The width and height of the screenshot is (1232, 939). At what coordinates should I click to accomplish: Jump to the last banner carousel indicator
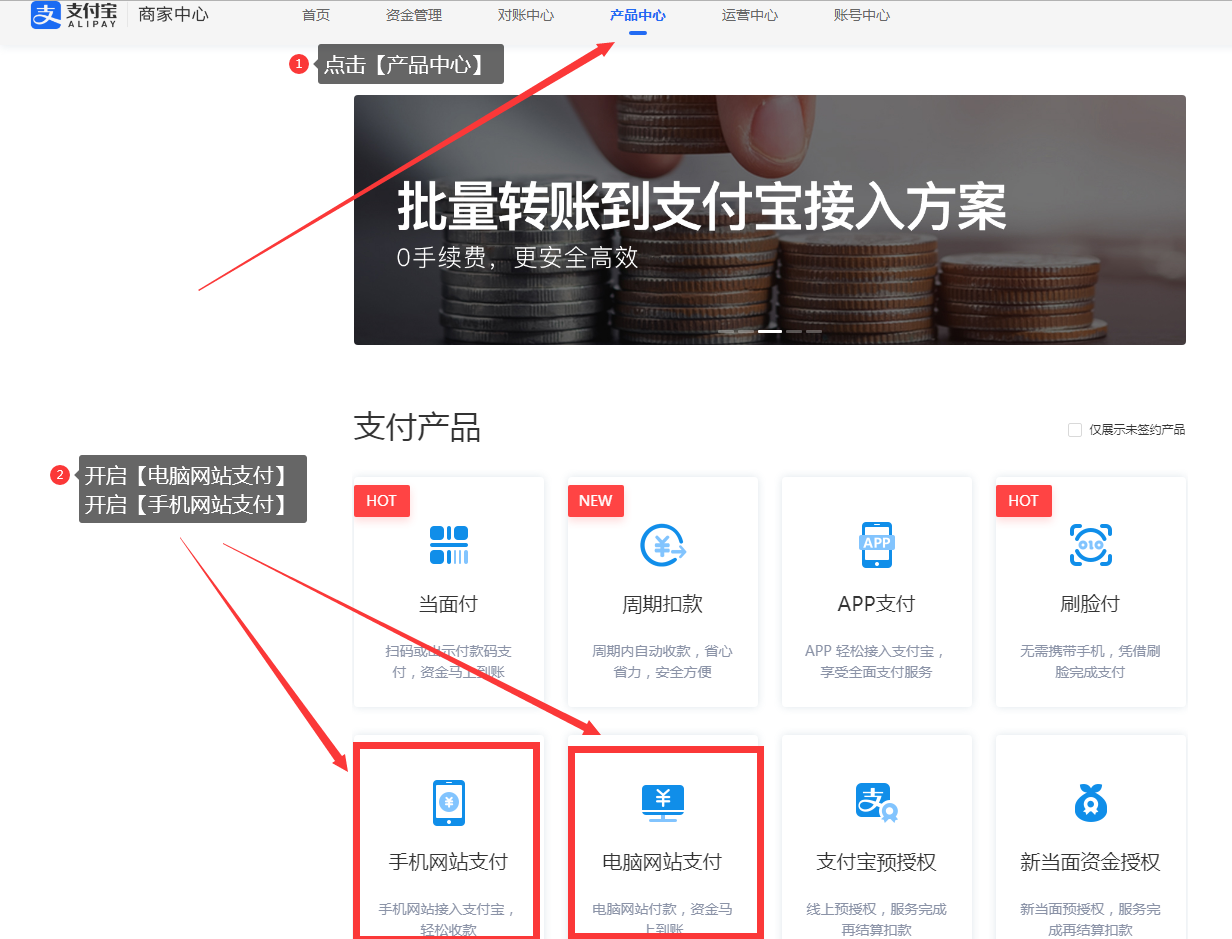pos(814,331)
